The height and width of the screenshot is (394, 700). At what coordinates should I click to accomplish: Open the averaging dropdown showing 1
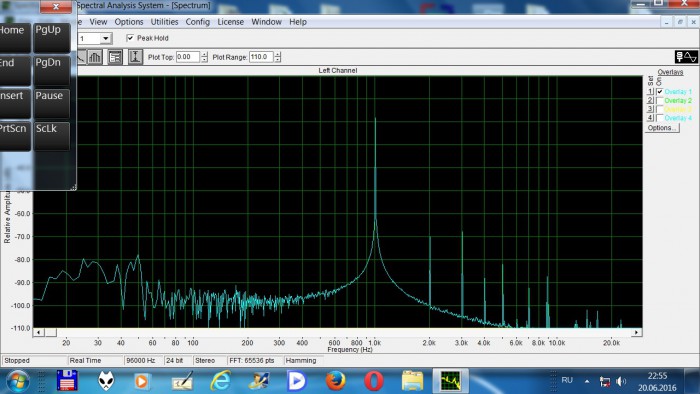[106, 38]
